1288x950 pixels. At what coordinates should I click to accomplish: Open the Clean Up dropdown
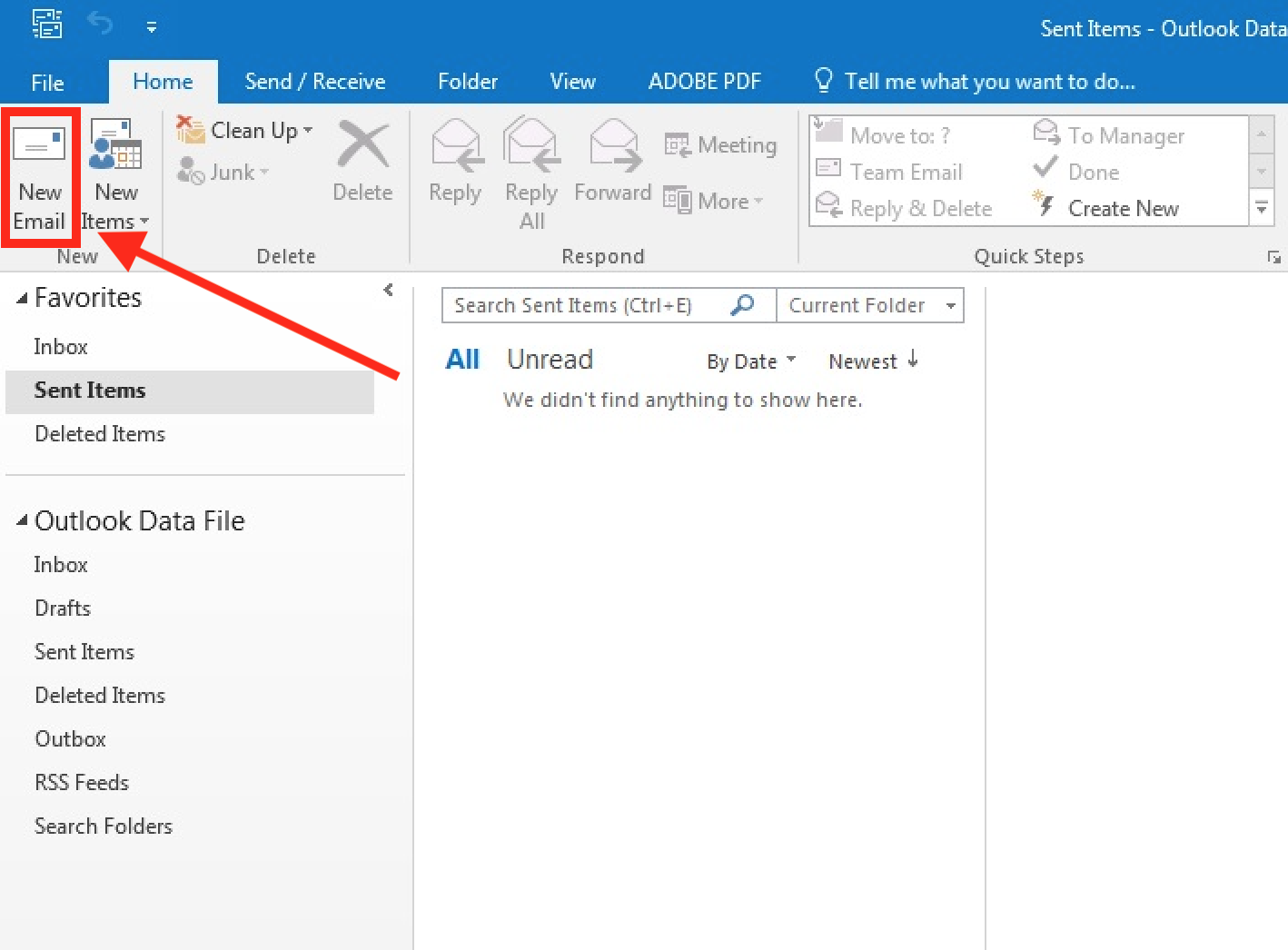[245, 131]
